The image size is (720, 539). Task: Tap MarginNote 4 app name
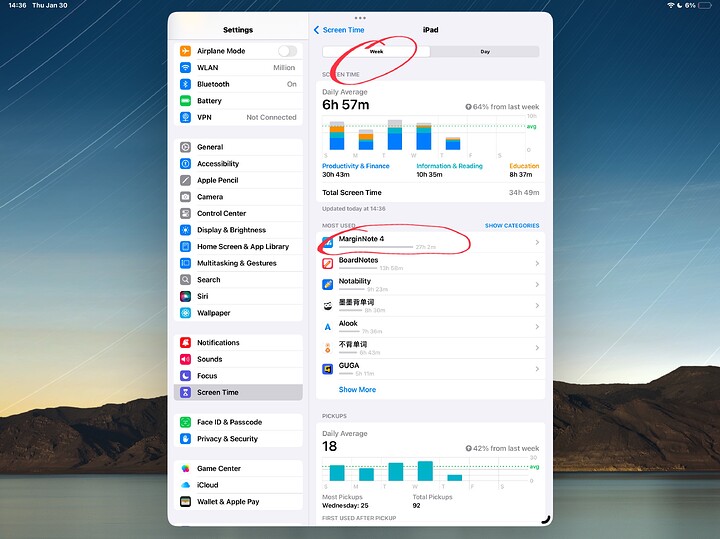tap(361, 239)
